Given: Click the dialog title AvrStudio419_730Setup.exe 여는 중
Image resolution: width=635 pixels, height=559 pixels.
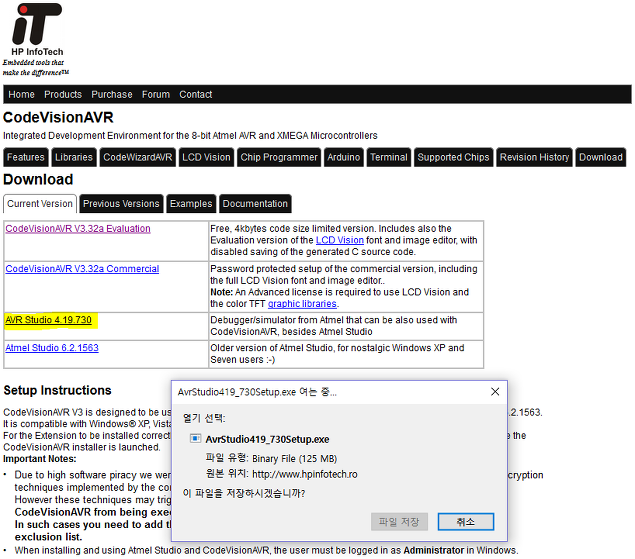Looking at the screenshot, I should [257, 392].
